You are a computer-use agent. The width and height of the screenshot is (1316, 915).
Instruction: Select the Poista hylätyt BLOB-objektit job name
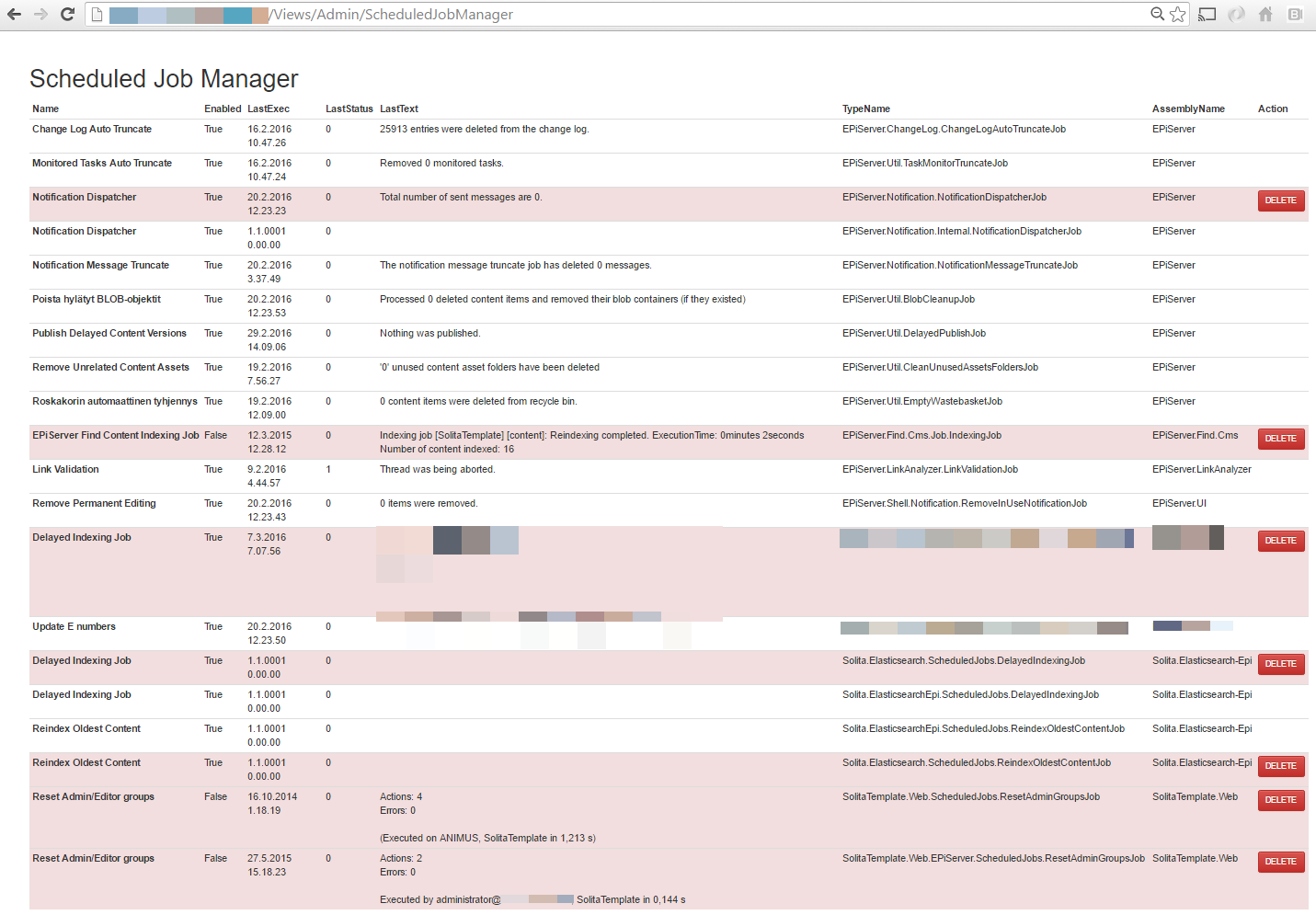pos(97,299)
